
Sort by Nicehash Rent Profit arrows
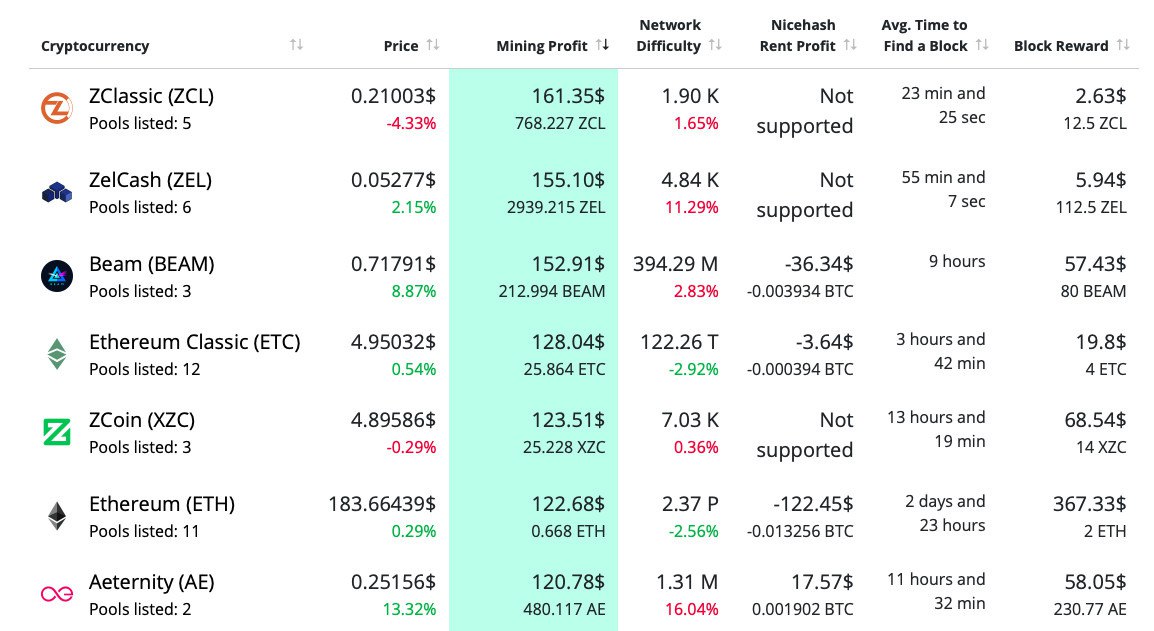point(850,45)
